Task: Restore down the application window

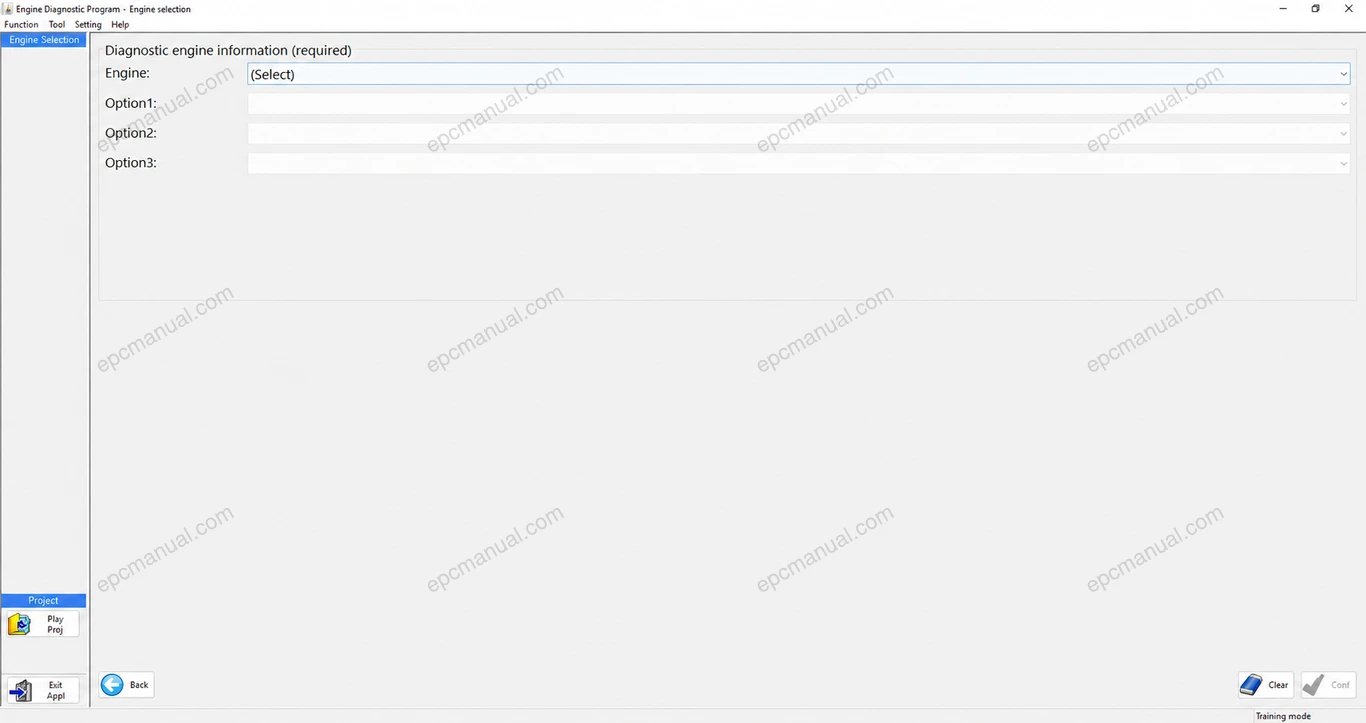Action: pos(1315,9)
